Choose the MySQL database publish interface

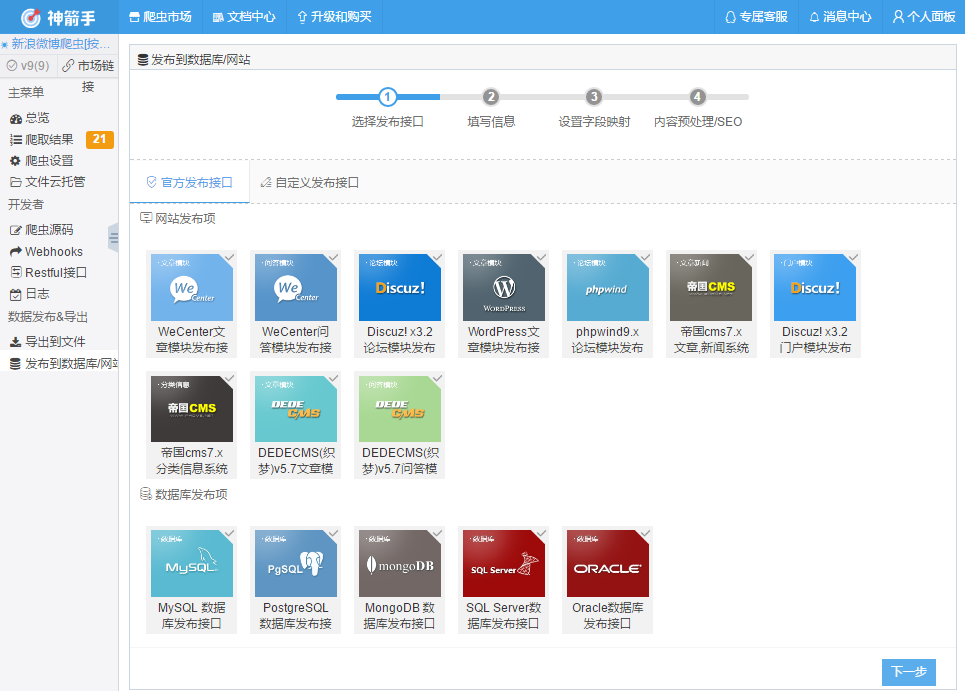click(192, 564)
